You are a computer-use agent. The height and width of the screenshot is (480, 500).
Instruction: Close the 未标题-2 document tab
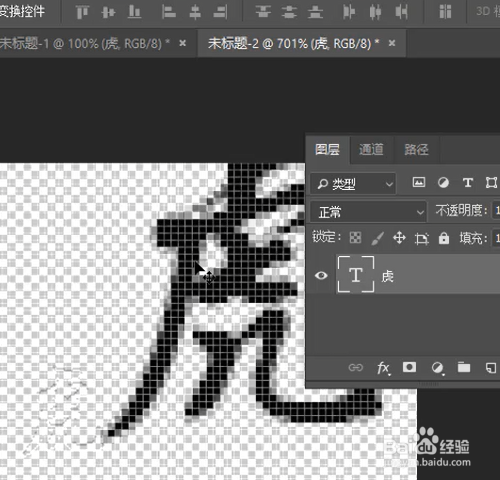392,43
